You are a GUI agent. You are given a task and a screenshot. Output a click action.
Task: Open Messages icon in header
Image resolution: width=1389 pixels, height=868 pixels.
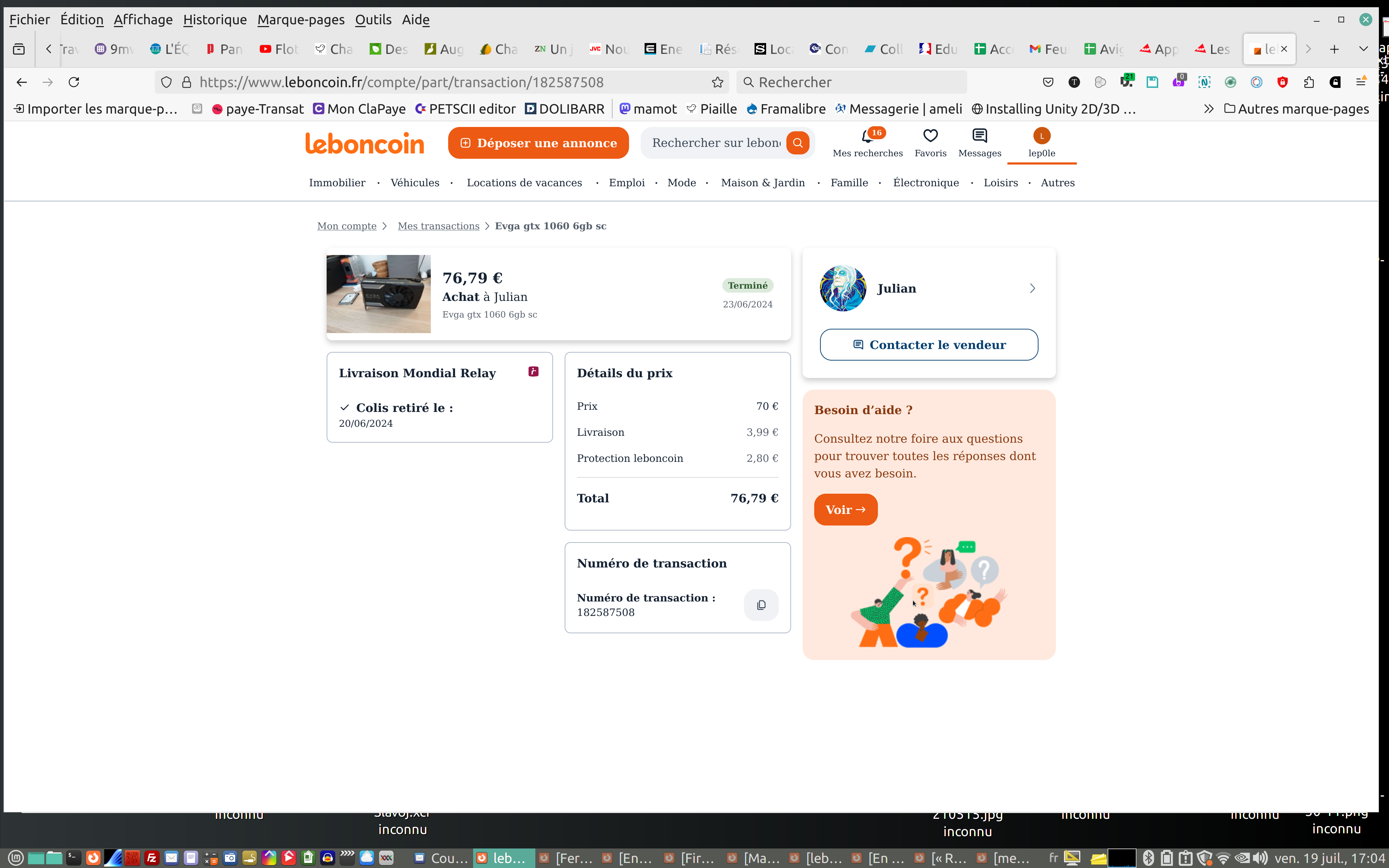[979, 136]
